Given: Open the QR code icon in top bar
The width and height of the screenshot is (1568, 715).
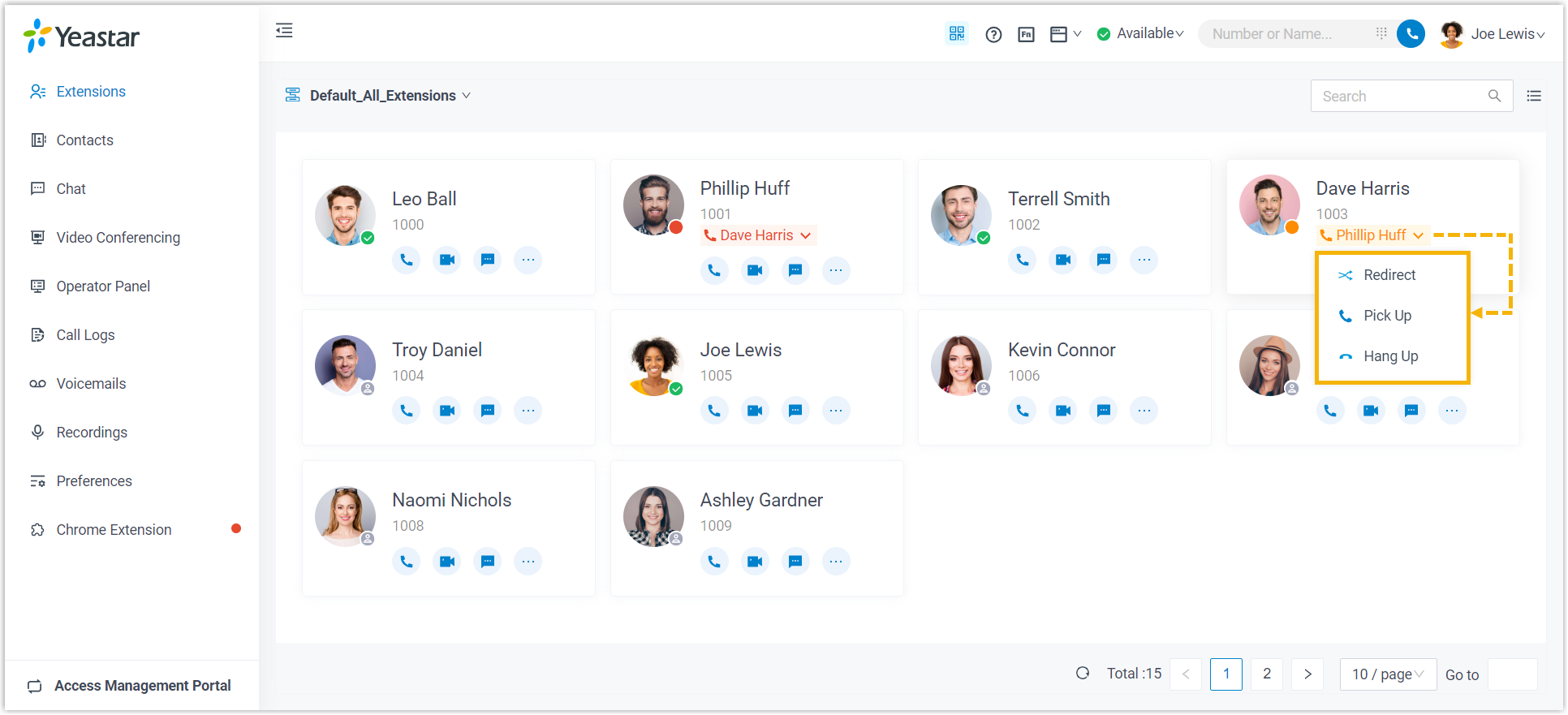Looking at the screenshot, I should click(x=957, y=33).
